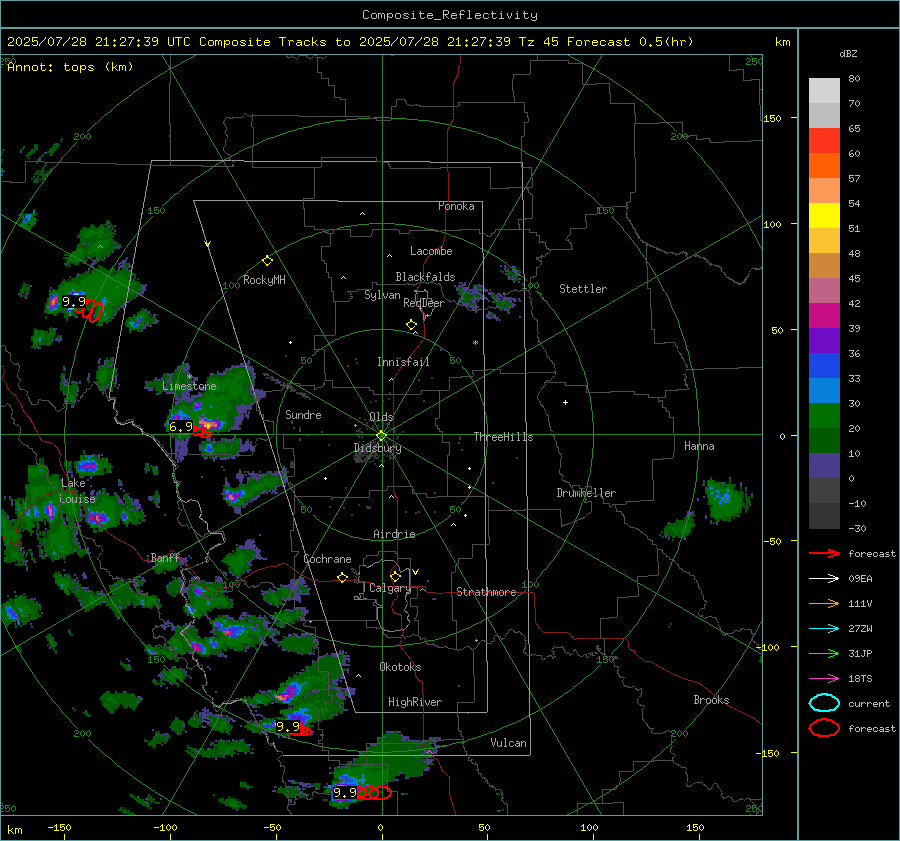
Task: Click the Strathmore label
Action: pos(486,592)
